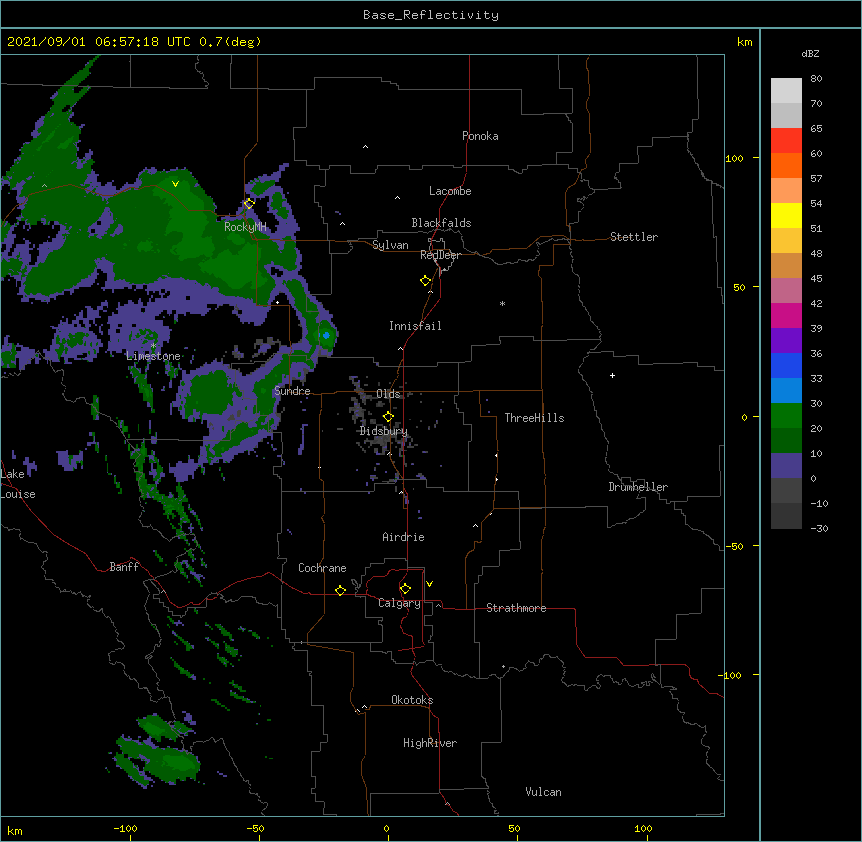Select the magenta 42 dBZ legend swatch
The width and height of the screenshot is (862, 842).
[786, 315]
